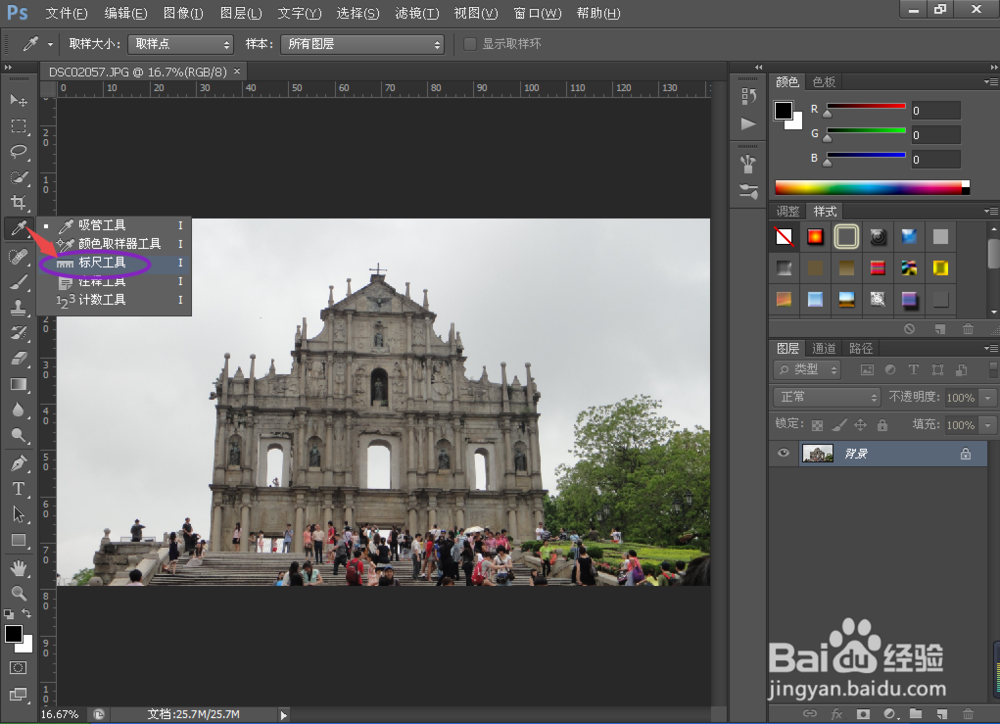Toggle lock all icon

tap(882, 425)
